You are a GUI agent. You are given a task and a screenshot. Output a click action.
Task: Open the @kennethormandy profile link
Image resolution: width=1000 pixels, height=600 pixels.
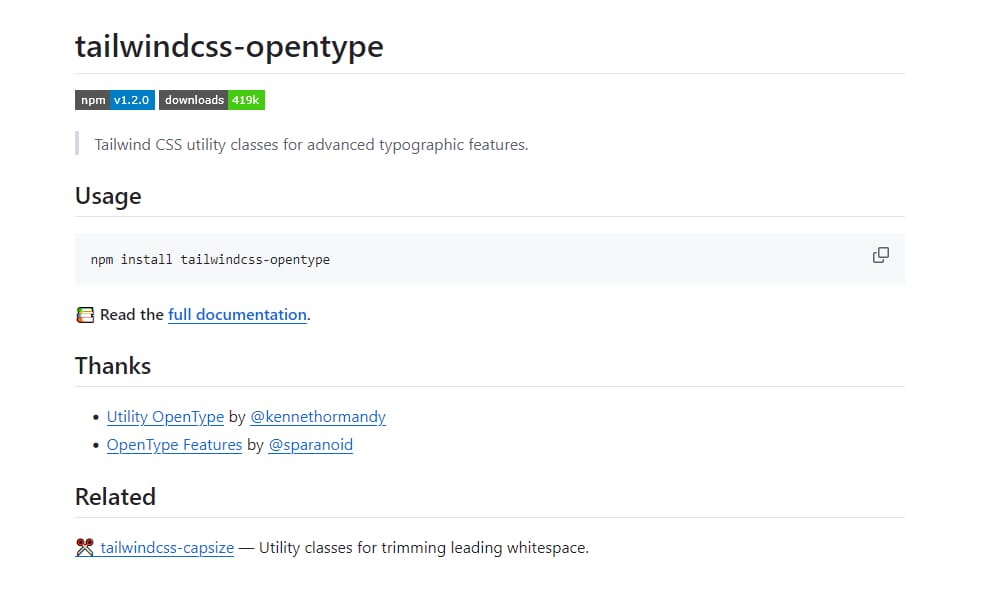[318, 416]
